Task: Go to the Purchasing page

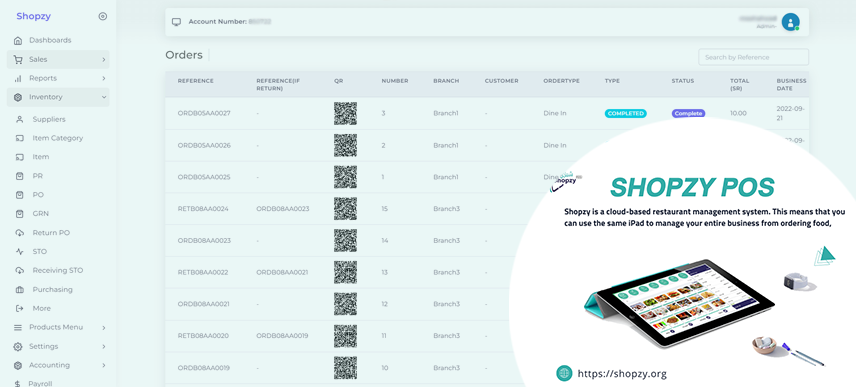Action: (x=52, y=289)
